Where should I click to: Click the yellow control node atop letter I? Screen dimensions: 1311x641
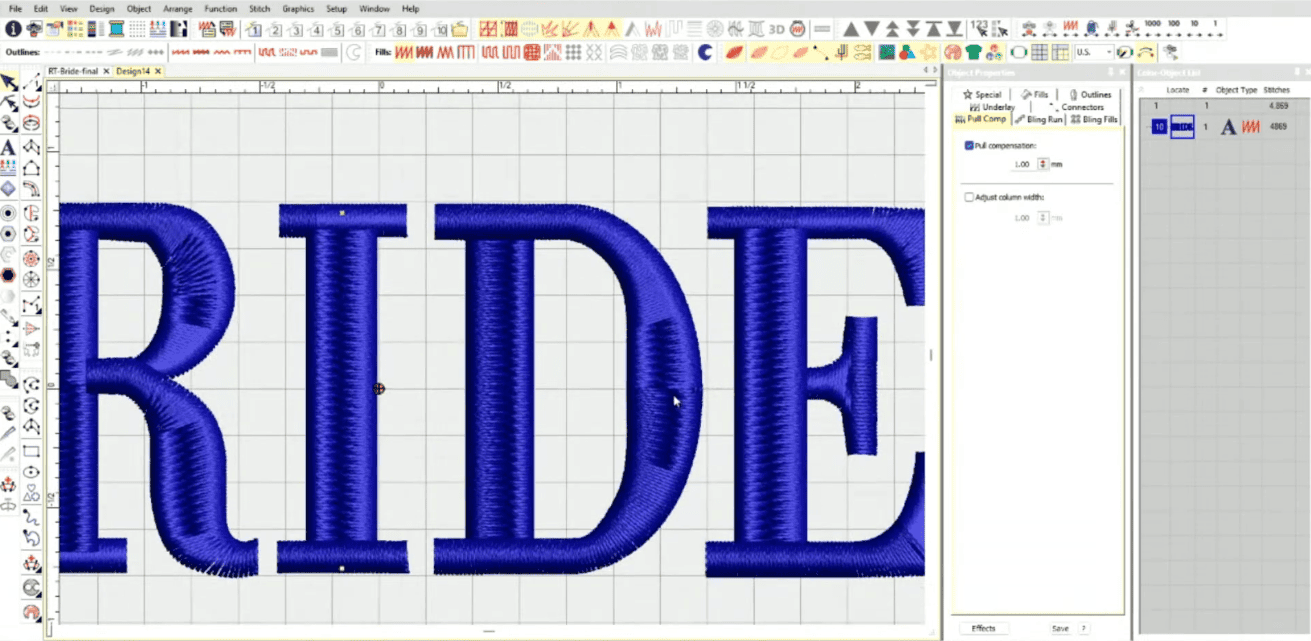click(342, 213)
